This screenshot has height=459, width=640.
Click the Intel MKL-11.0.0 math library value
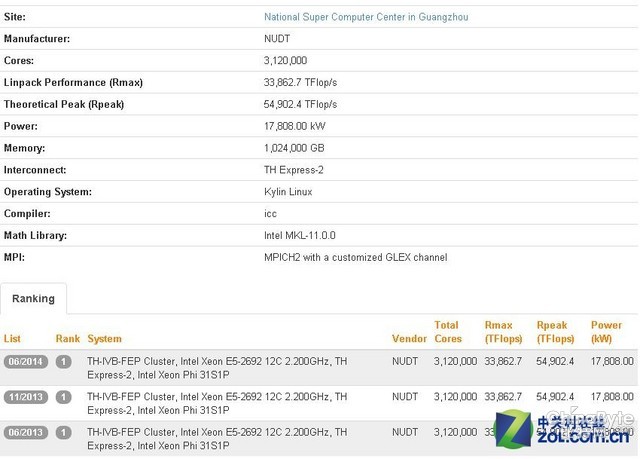point(300,235)
